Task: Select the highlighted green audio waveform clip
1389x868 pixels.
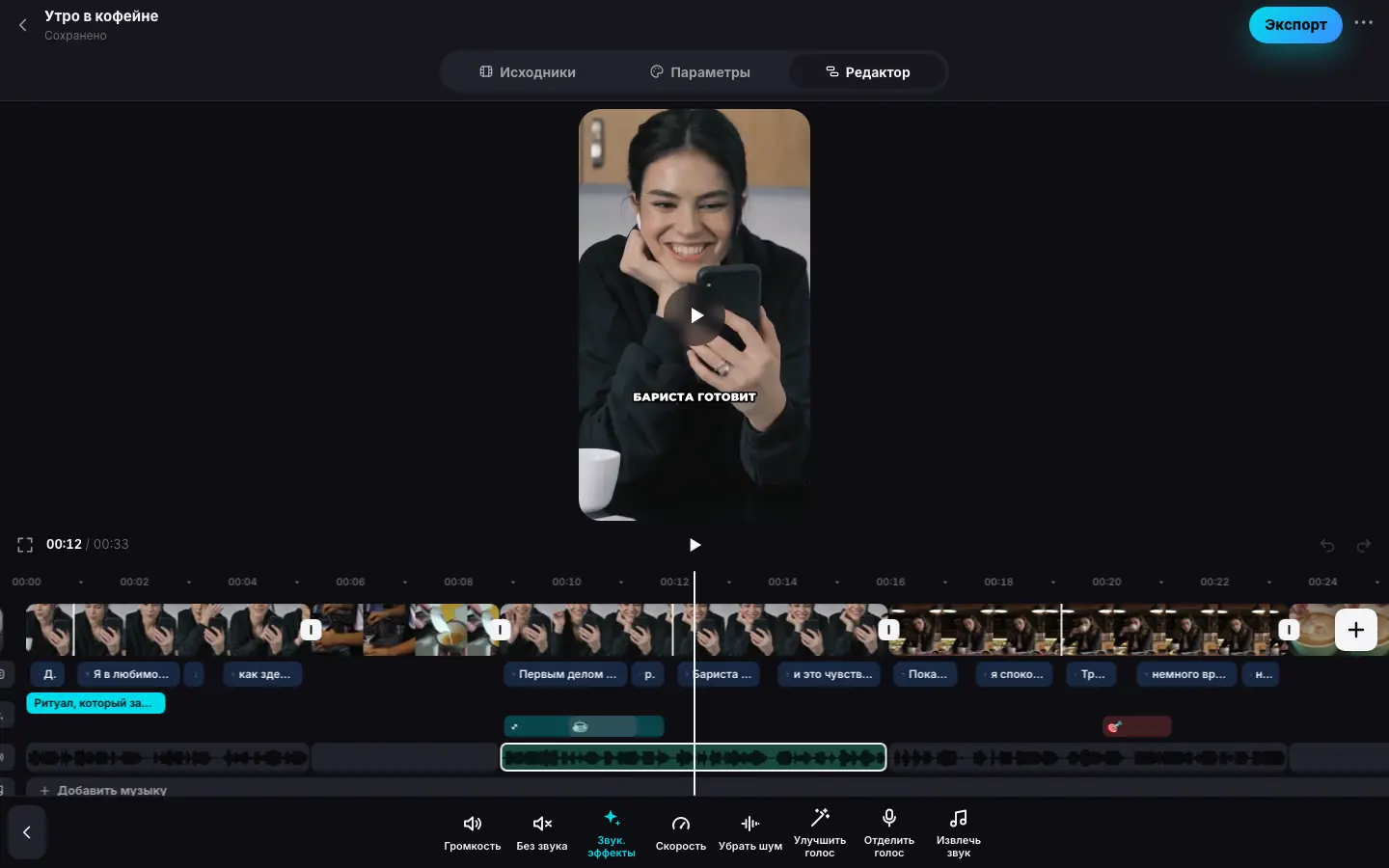Action: click(x=694, y=757)
